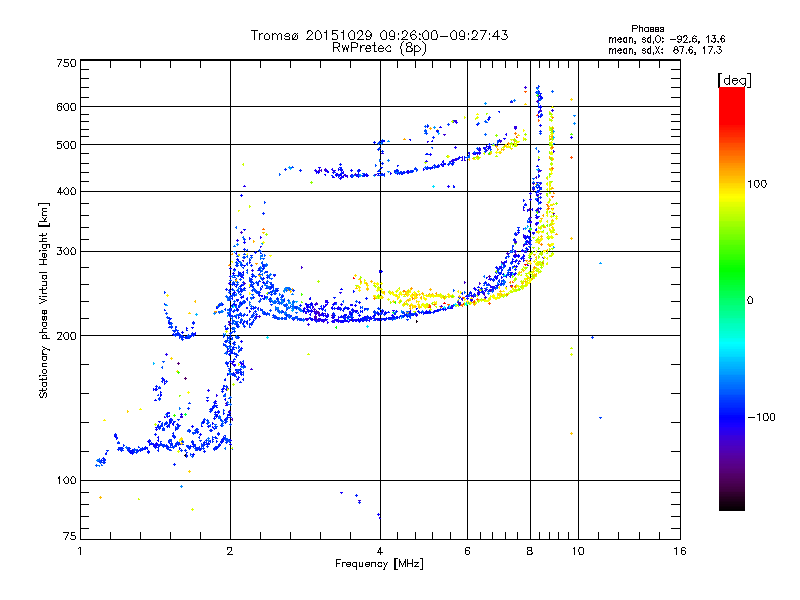This screenshot has height=600, width=800.
Task: Click the y-axis title 'Stationary phase Virtual Height [km]'
Action: [43, 301]
